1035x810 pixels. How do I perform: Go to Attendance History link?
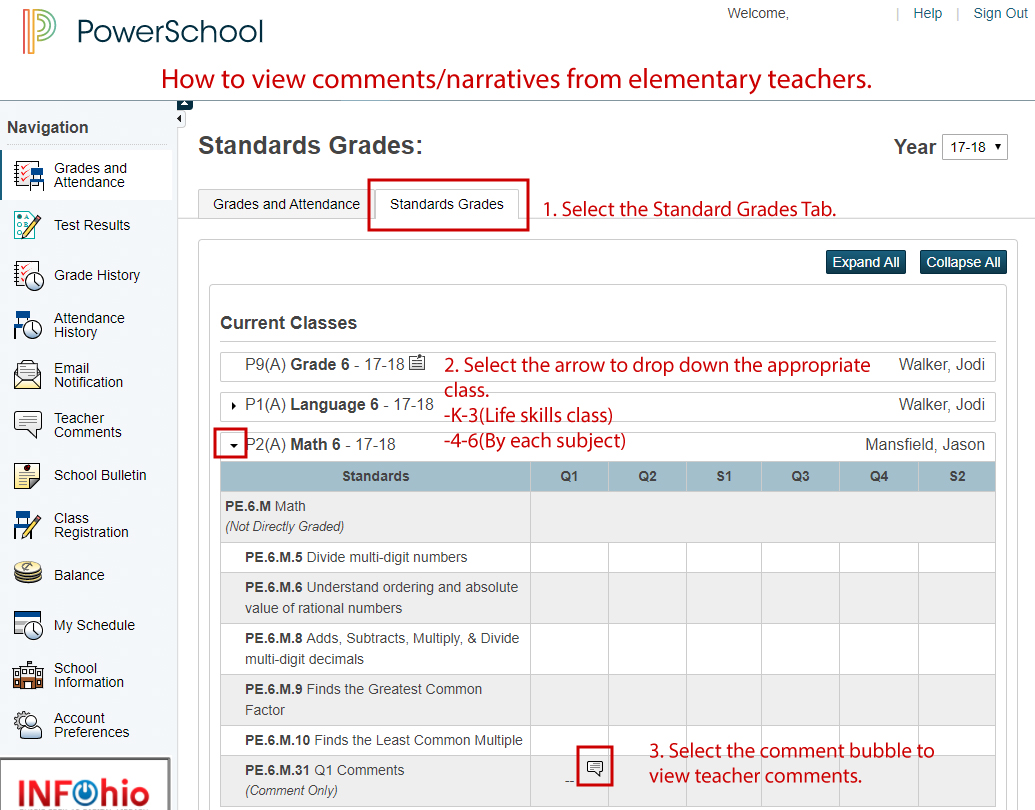(89, 325)
